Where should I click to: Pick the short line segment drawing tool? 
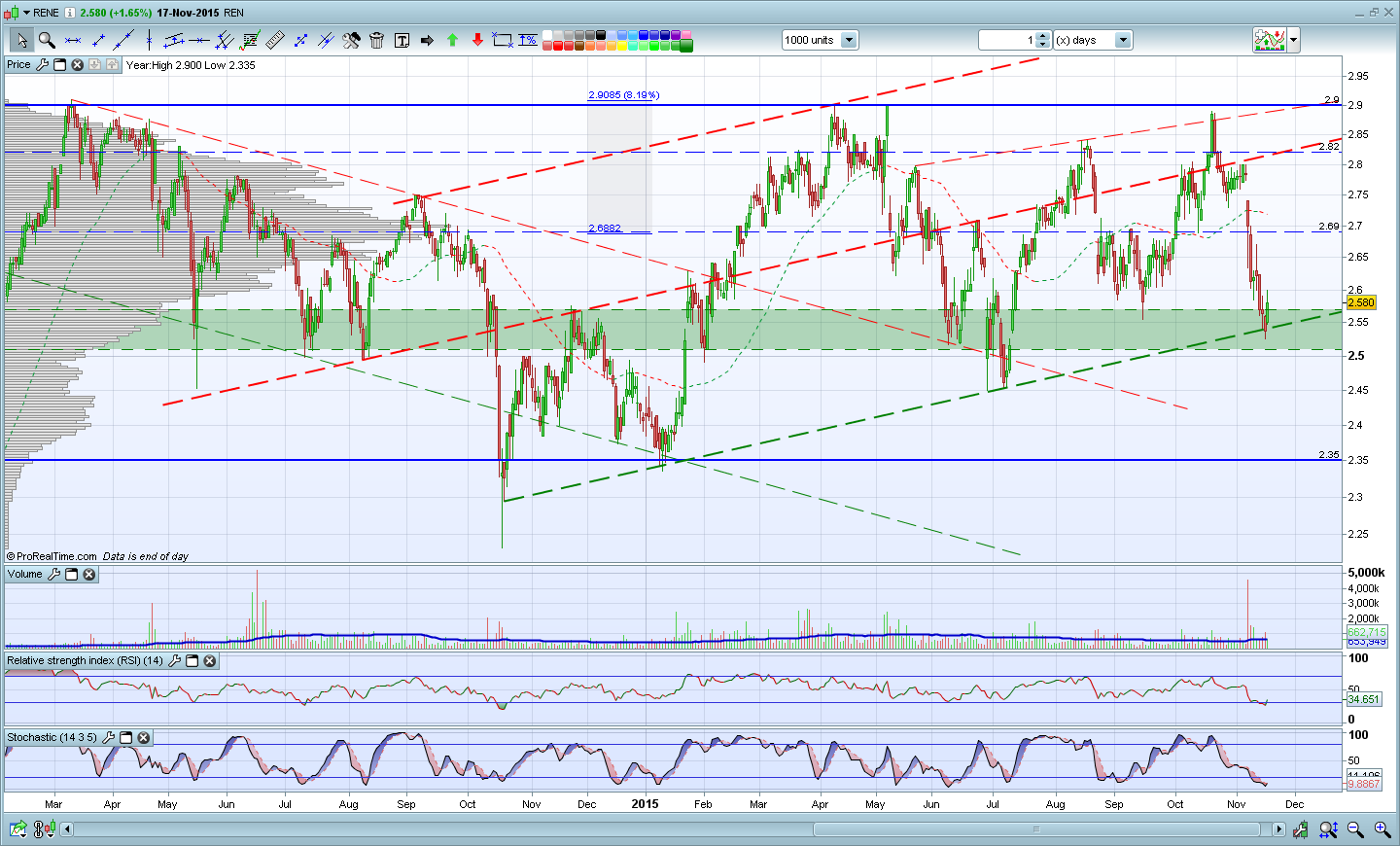pos(98,40)
